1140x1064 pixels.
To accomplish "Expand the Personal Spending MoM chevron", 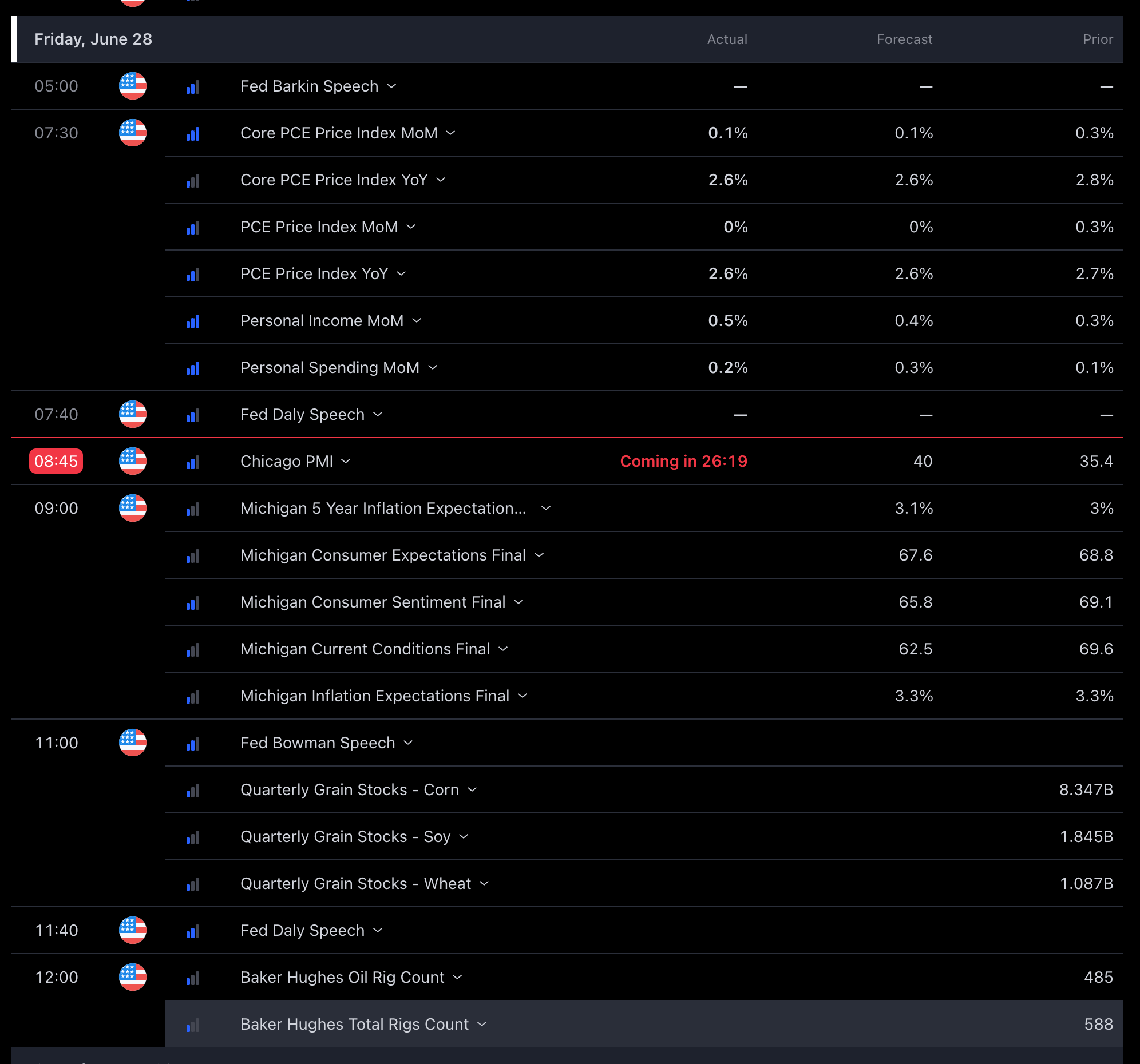I will pyautogui.click(x=433, y=368).
